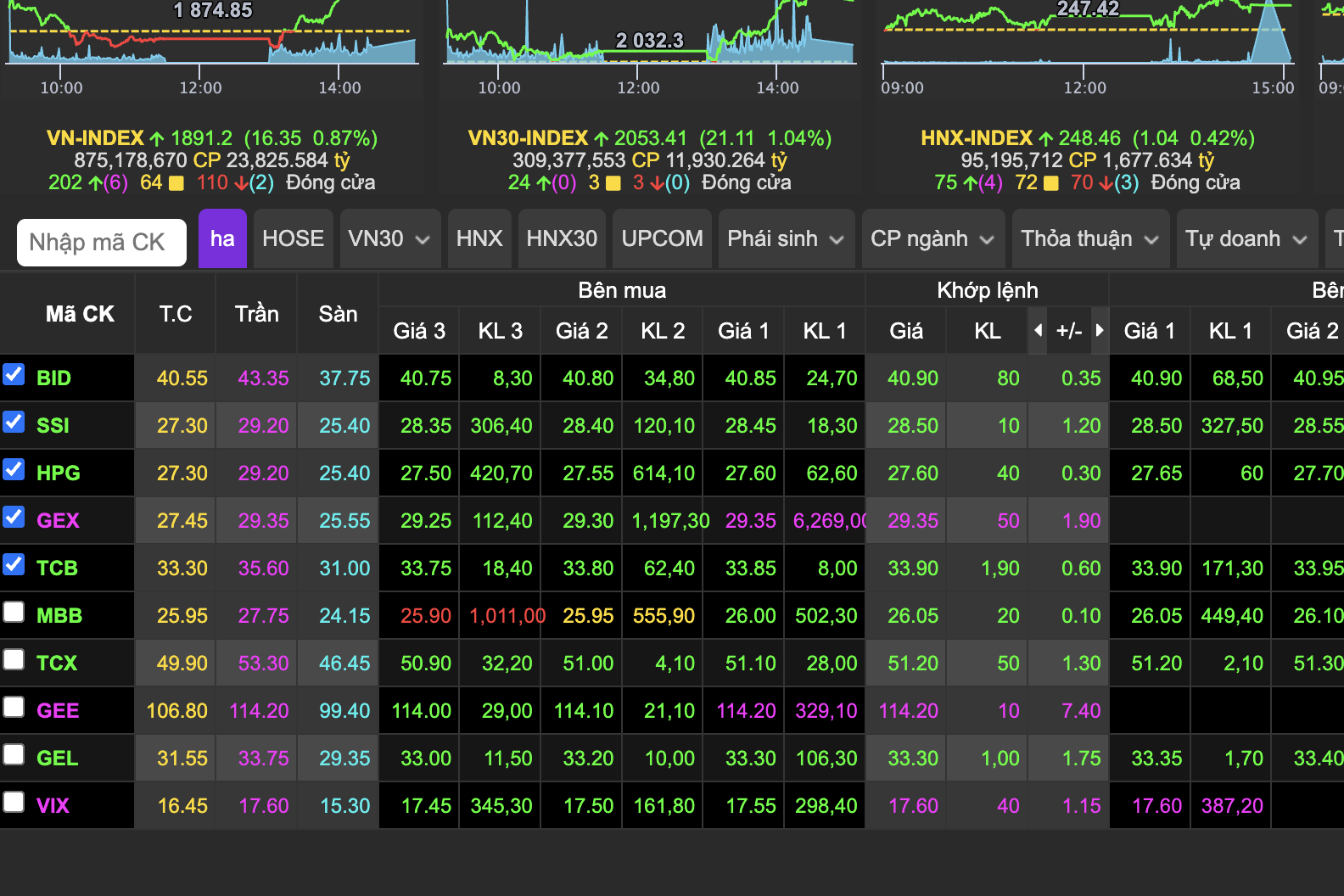This screenshot has width=1344, height=896.
Task: Click the right arrow beside the +/- column
Action: [1100, 330]
